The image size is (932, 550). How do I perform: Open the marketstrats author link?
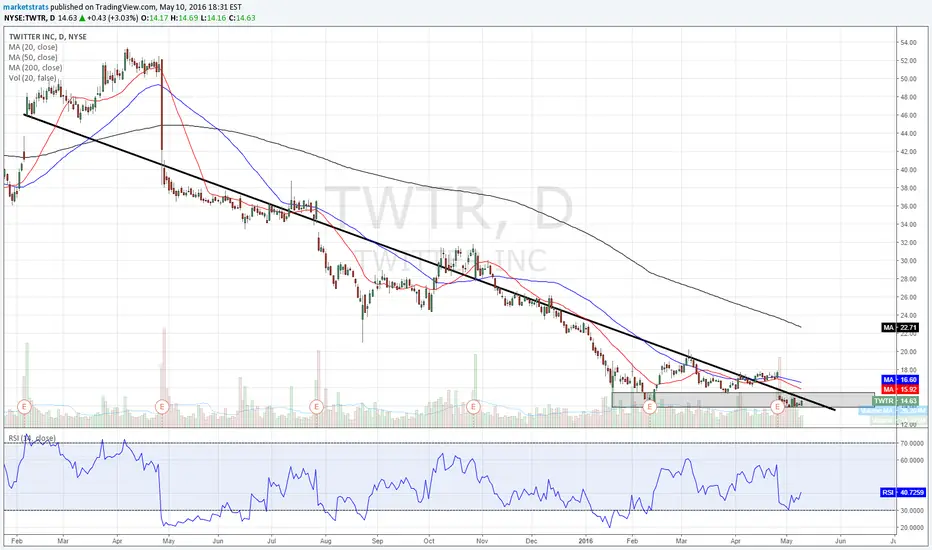click(26, 7)
